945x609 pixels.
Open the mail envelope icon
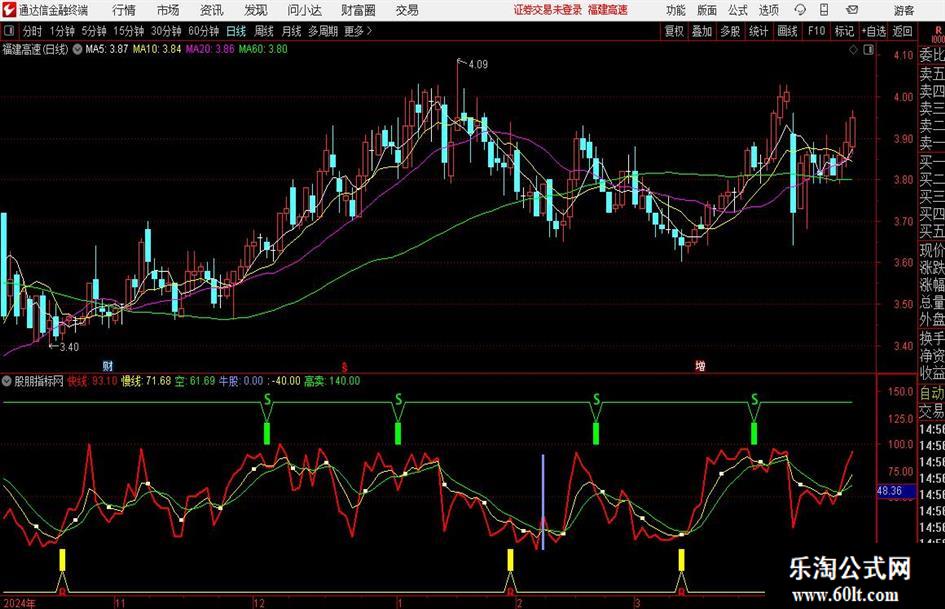(852, 10)
